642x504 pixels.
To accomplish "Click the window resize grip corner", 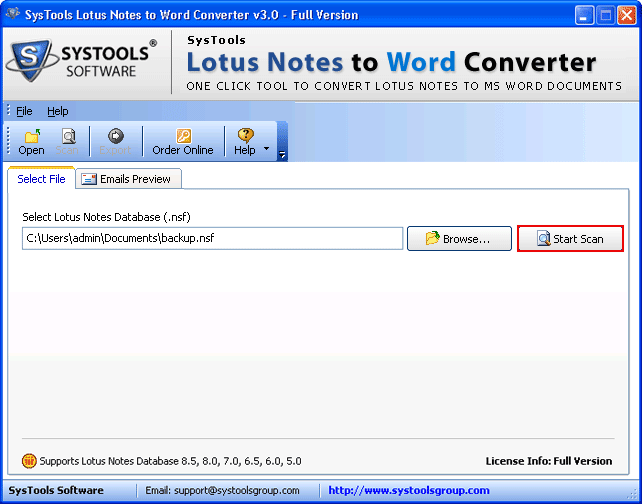I will [x=634, y=493].
